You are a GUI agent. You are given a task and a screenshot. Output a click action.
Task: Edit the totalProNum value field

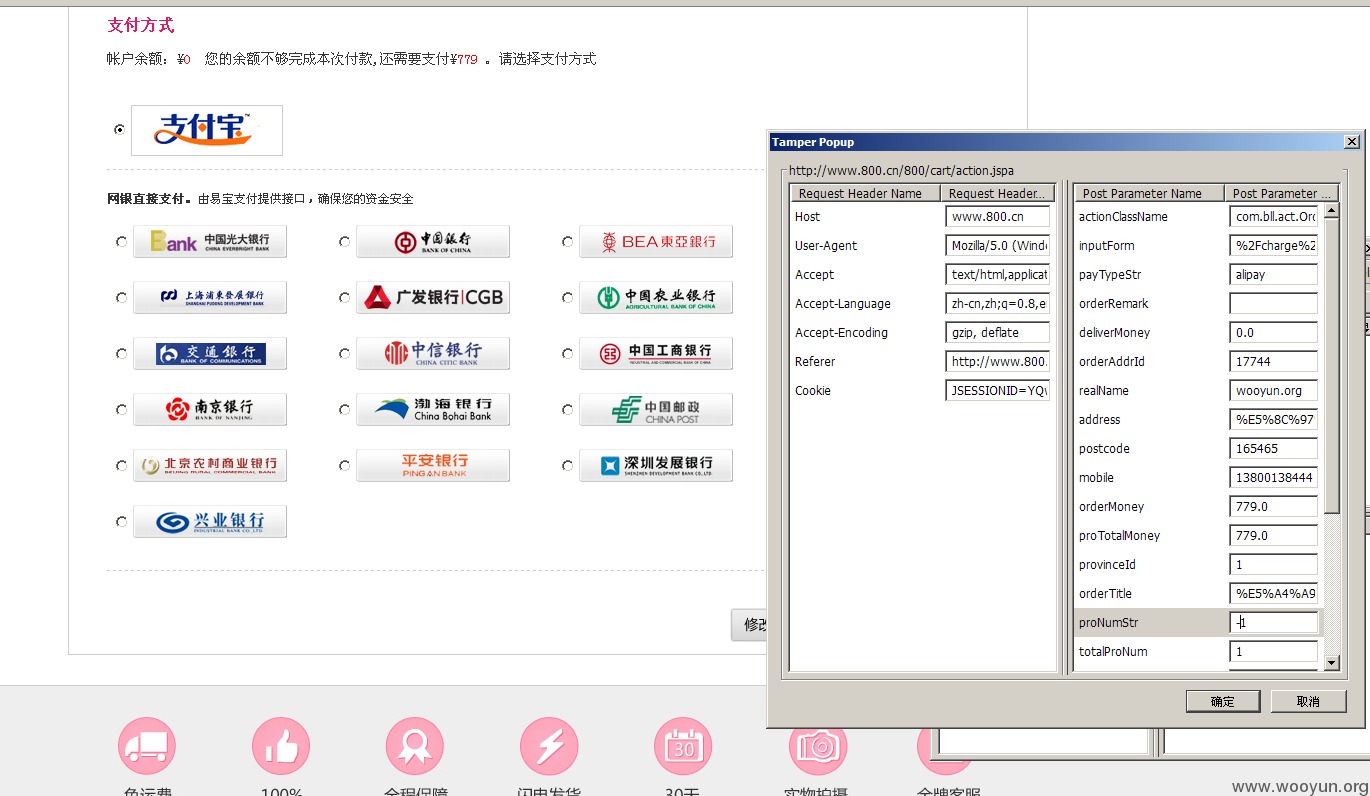(x=1274, y=651)
